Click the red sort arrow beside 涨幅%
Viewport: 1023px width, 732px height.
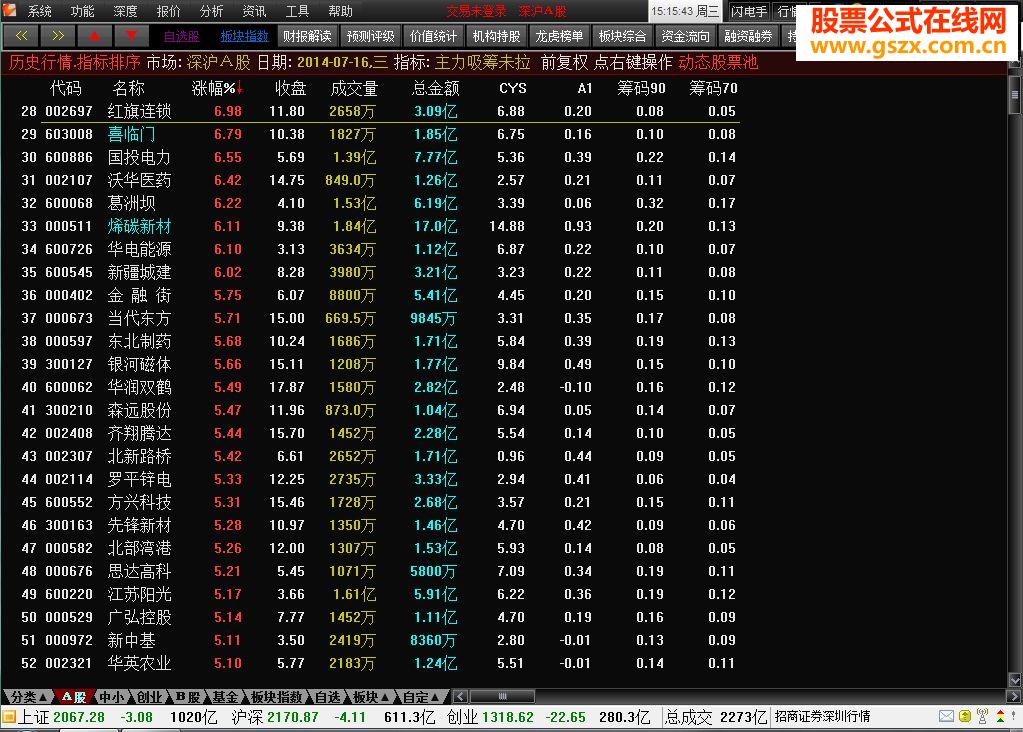tap(239, 87)
